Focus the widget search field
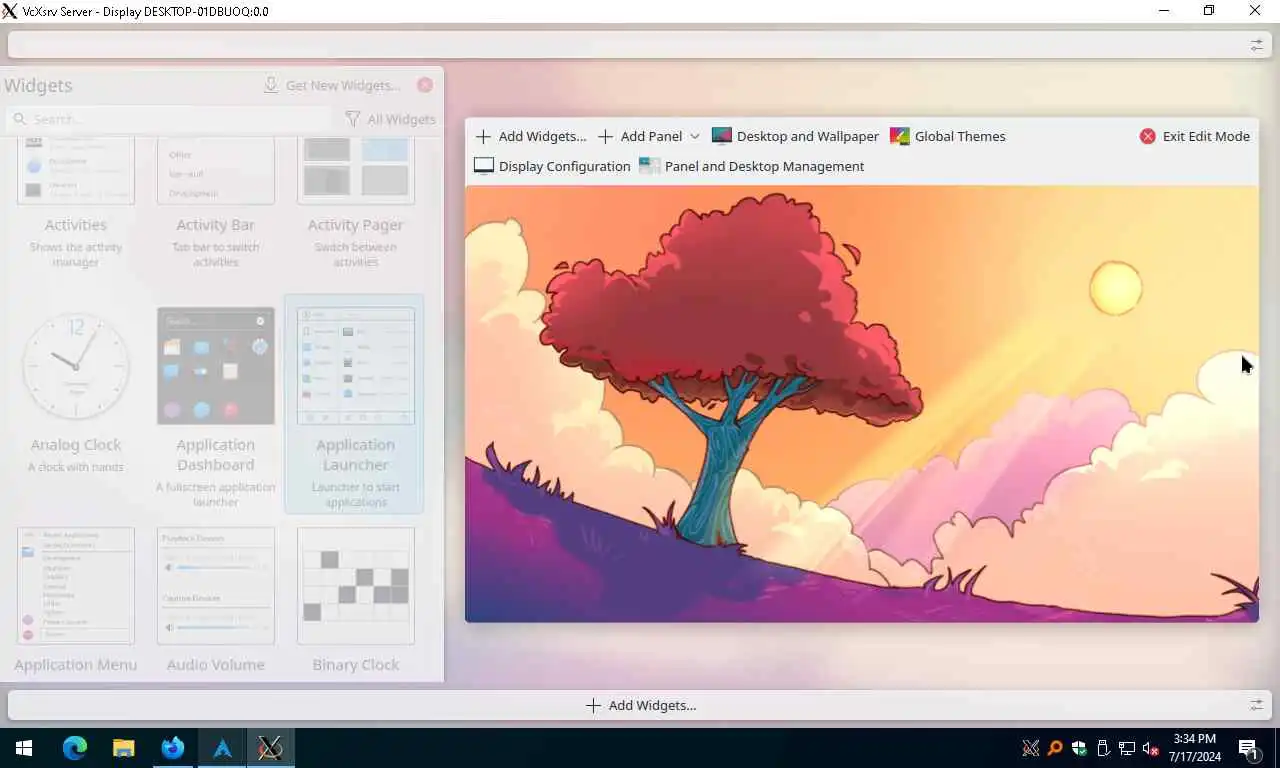The height and width of the screenshot is (768, 1280). (168, 119)
